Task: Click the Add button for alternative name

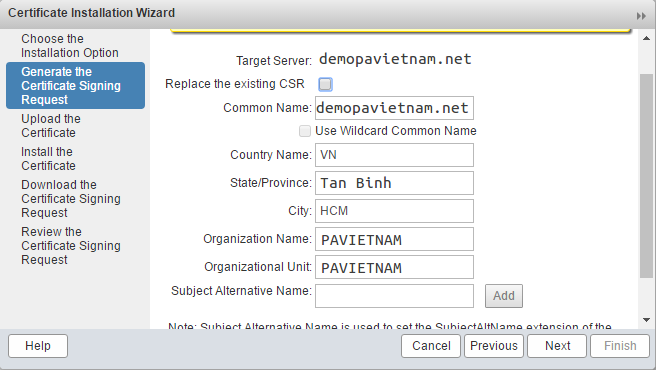Action: [504, 296]
